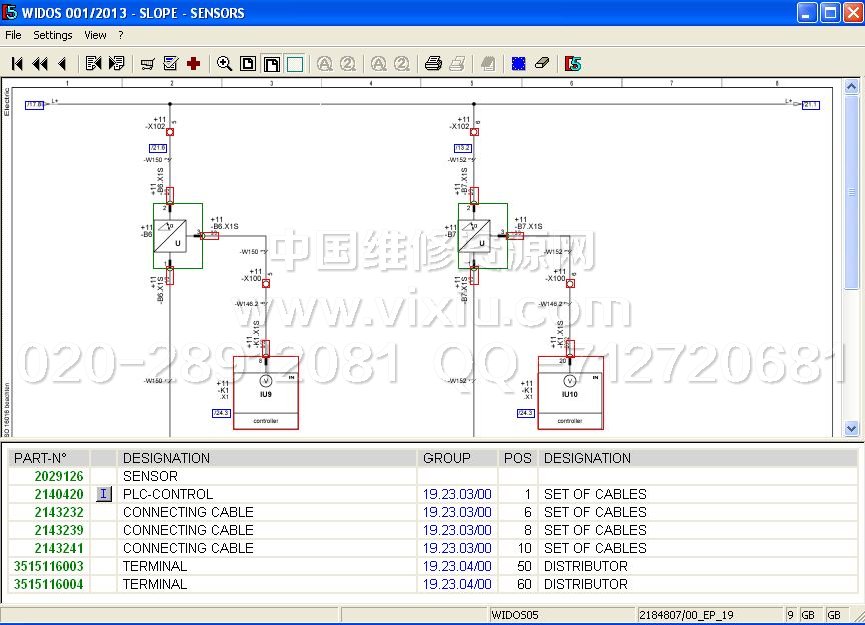Select group 19.23.04/00 for terminal 3515116003
The width and height of the screenshot is (865, 625).
[457, 566]
